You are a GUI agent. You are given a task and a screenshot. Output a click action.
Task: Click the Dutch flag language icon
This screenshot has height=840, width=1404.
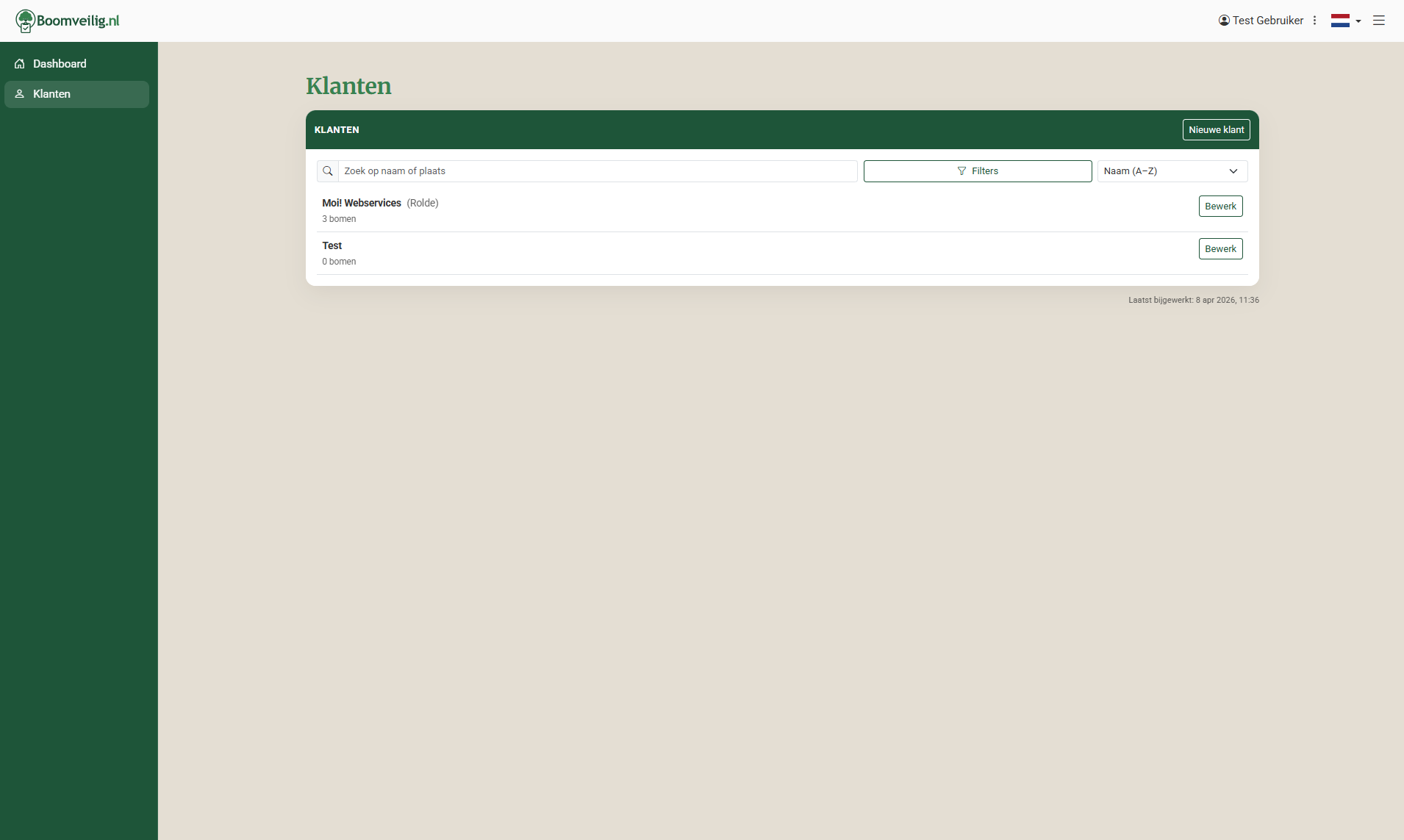[x=1340, y=21]
